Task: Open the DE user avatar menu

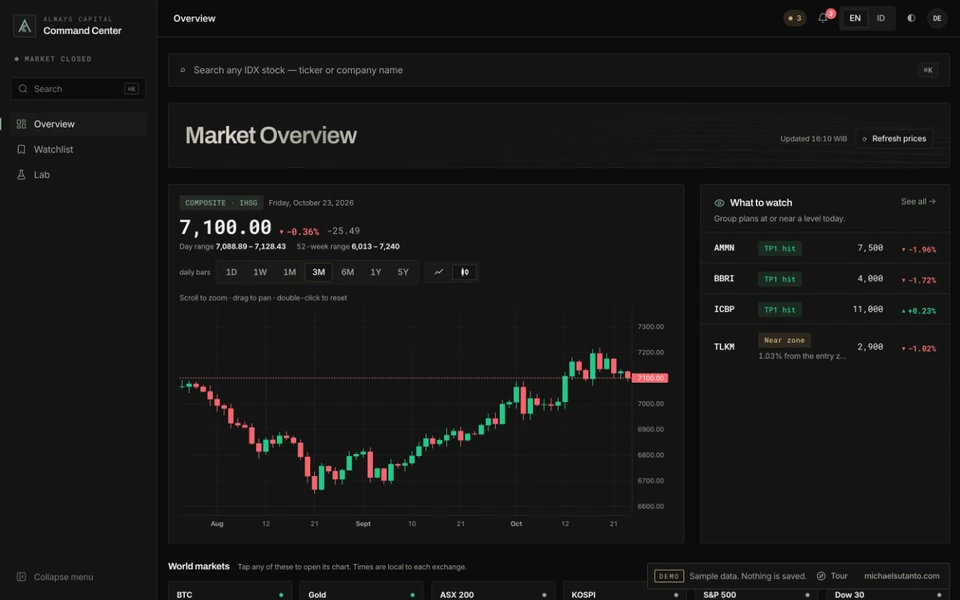Action: [937, 18]
